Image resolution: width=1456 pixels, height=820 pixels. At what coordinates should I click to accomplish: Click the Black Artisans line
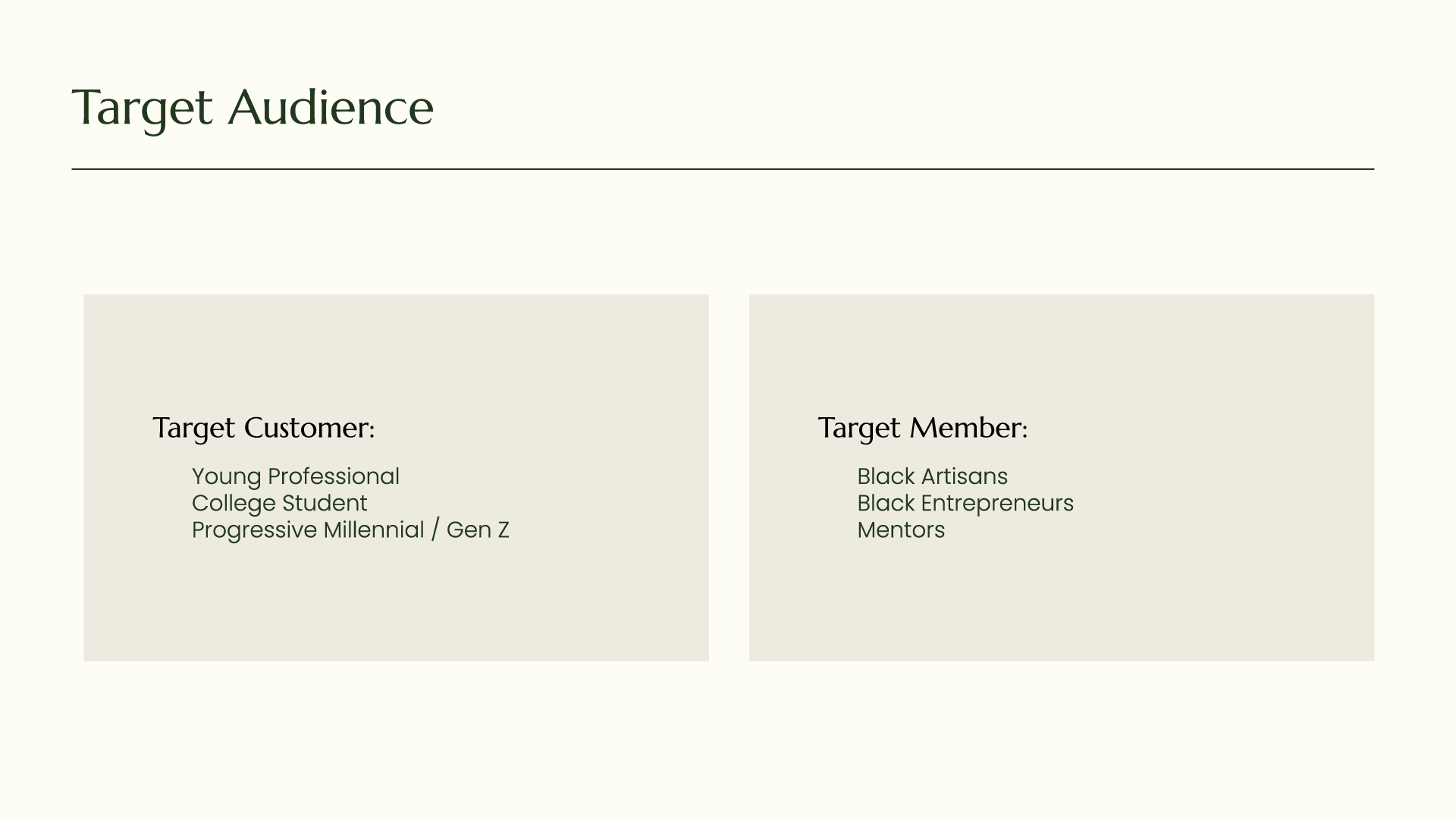pos(933,476)
